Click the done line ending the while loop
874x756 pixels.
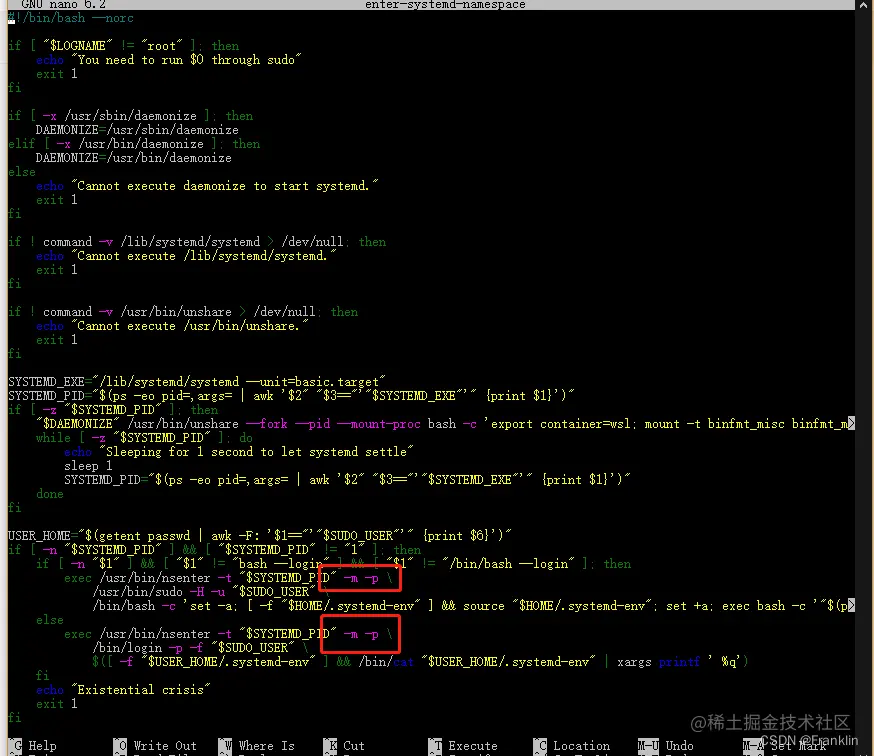(x=50, y=494)
